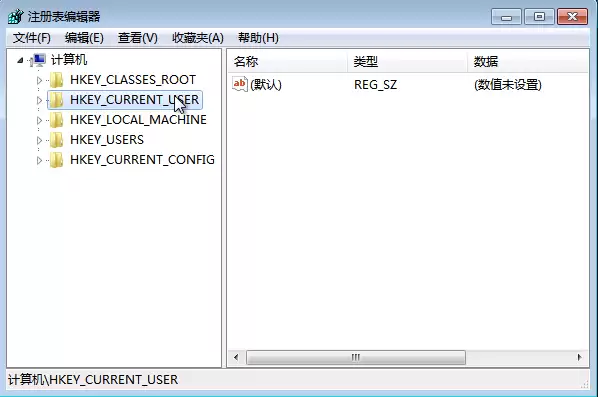The width and height of the screenshot is (598, 397).
Task: Open the 查看(V) menu
Action: pyautogui.click(x=138, y=38)
